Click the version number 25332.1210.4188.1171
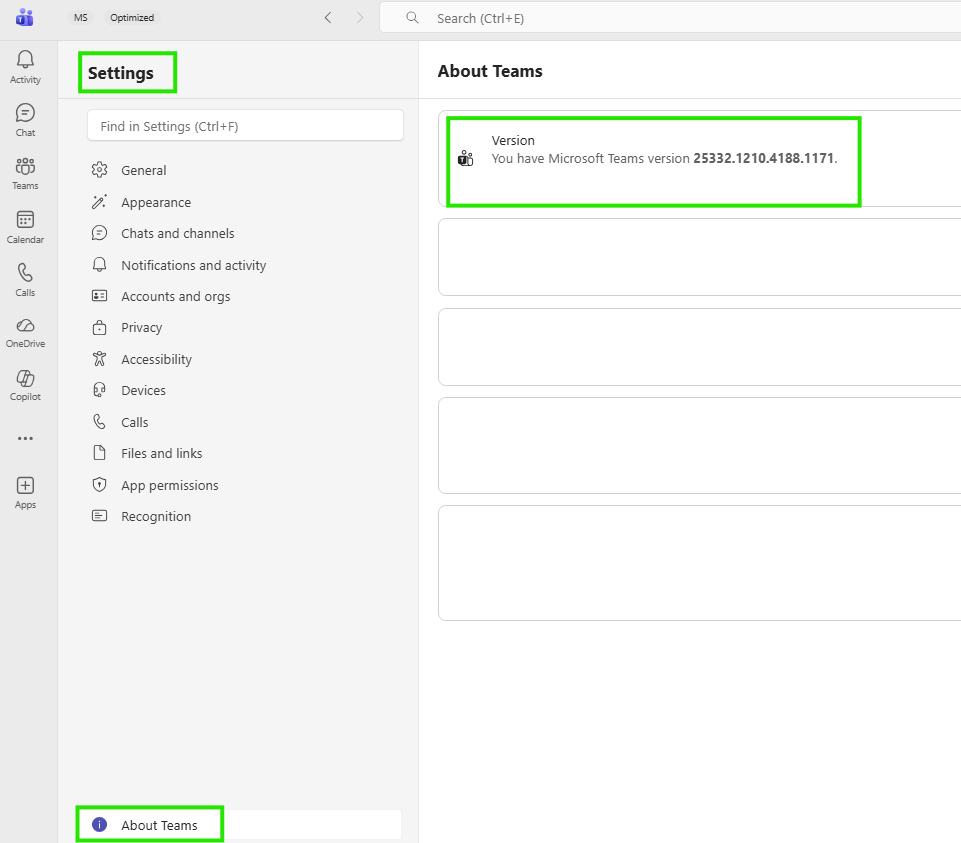The image size is (961, 843). click(x=764, y=158)
